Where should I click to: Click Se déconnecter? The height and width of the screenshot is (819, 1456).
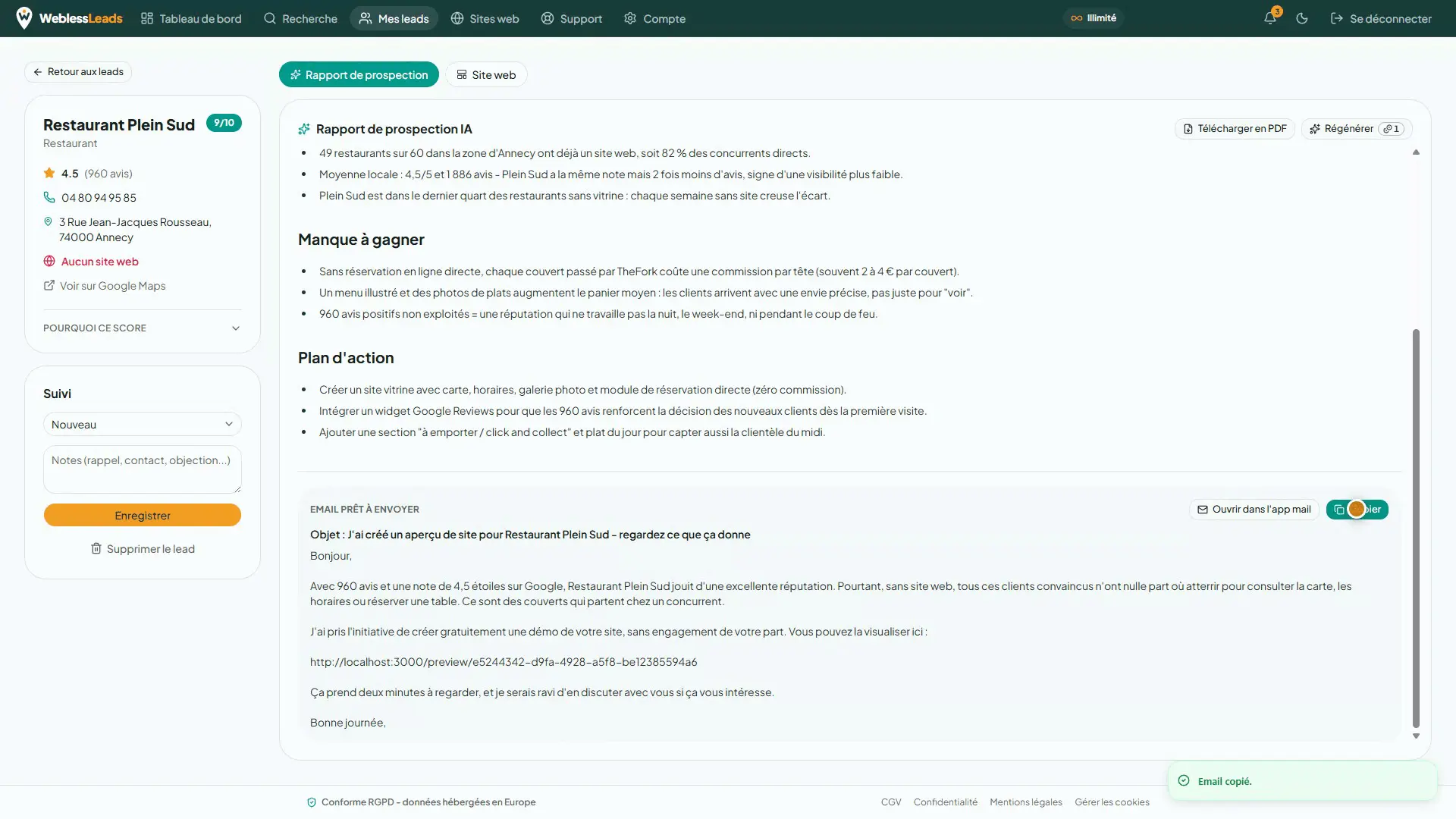(x=1381, y=18)
